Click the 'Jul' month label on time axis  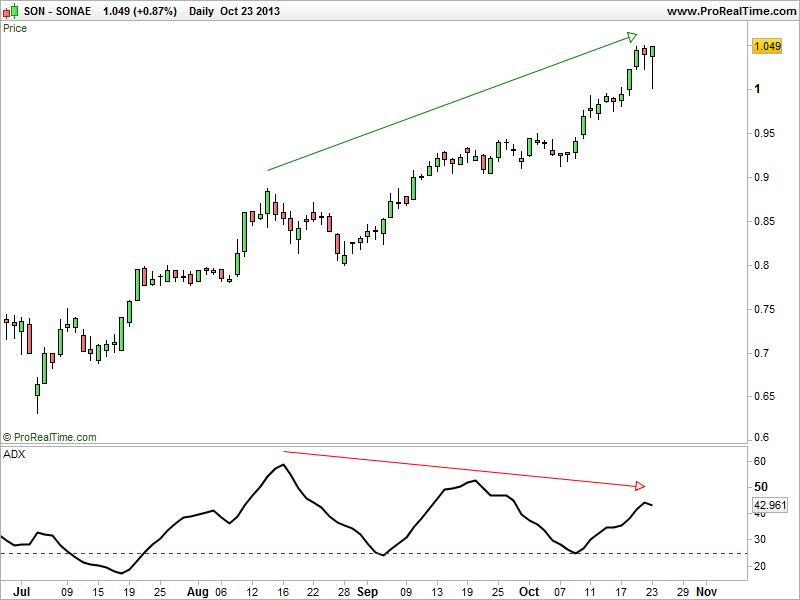[21, 592]
